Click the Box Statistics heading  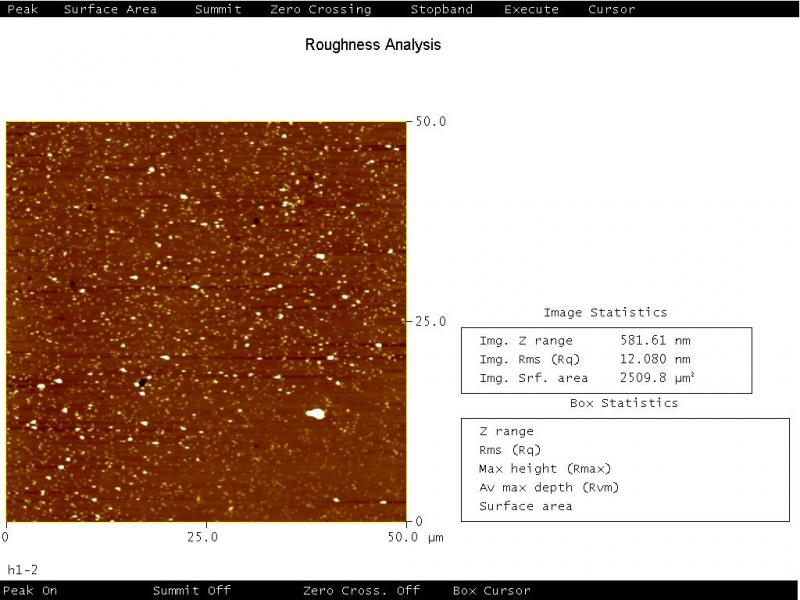click(624, 403)
